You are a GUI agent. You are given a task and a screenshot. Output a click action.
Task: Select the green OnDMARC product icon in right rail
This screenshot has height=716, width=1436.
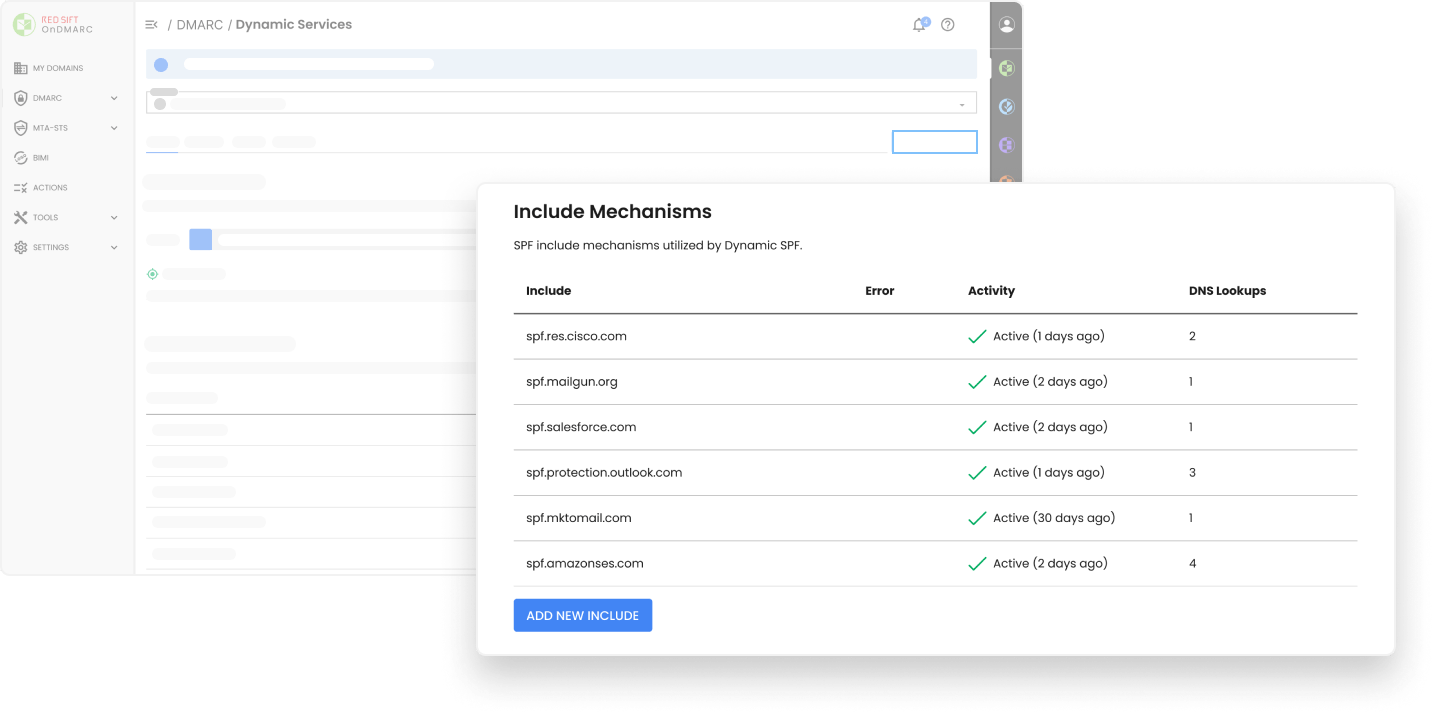click(1007, 68)
